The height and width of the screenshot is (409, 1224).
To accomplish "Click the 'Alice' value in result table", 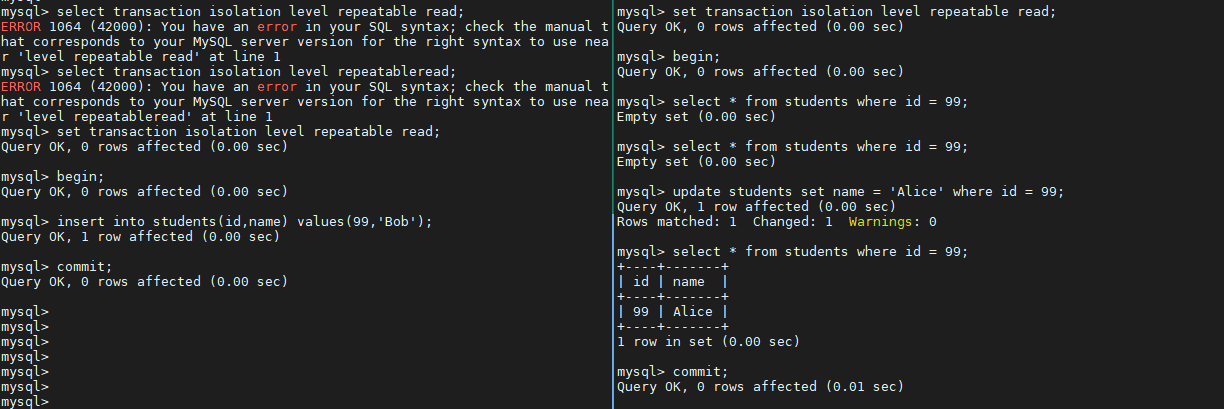I will point(693,311).
